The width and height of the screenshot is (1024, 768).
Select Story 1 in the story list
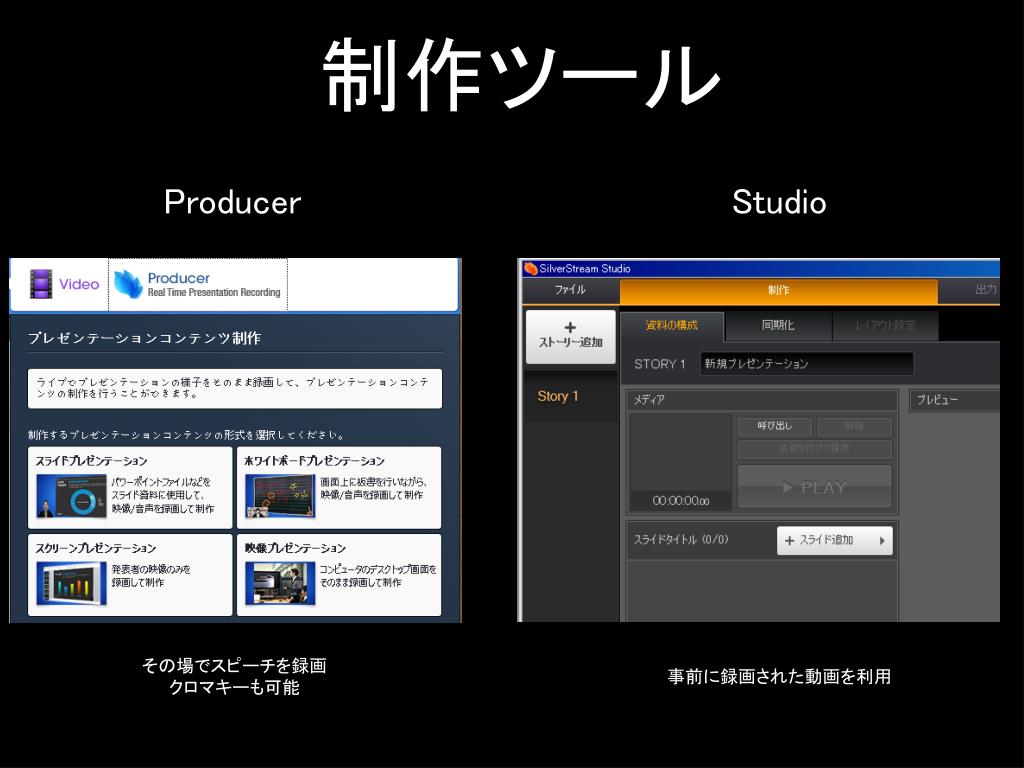558,396
